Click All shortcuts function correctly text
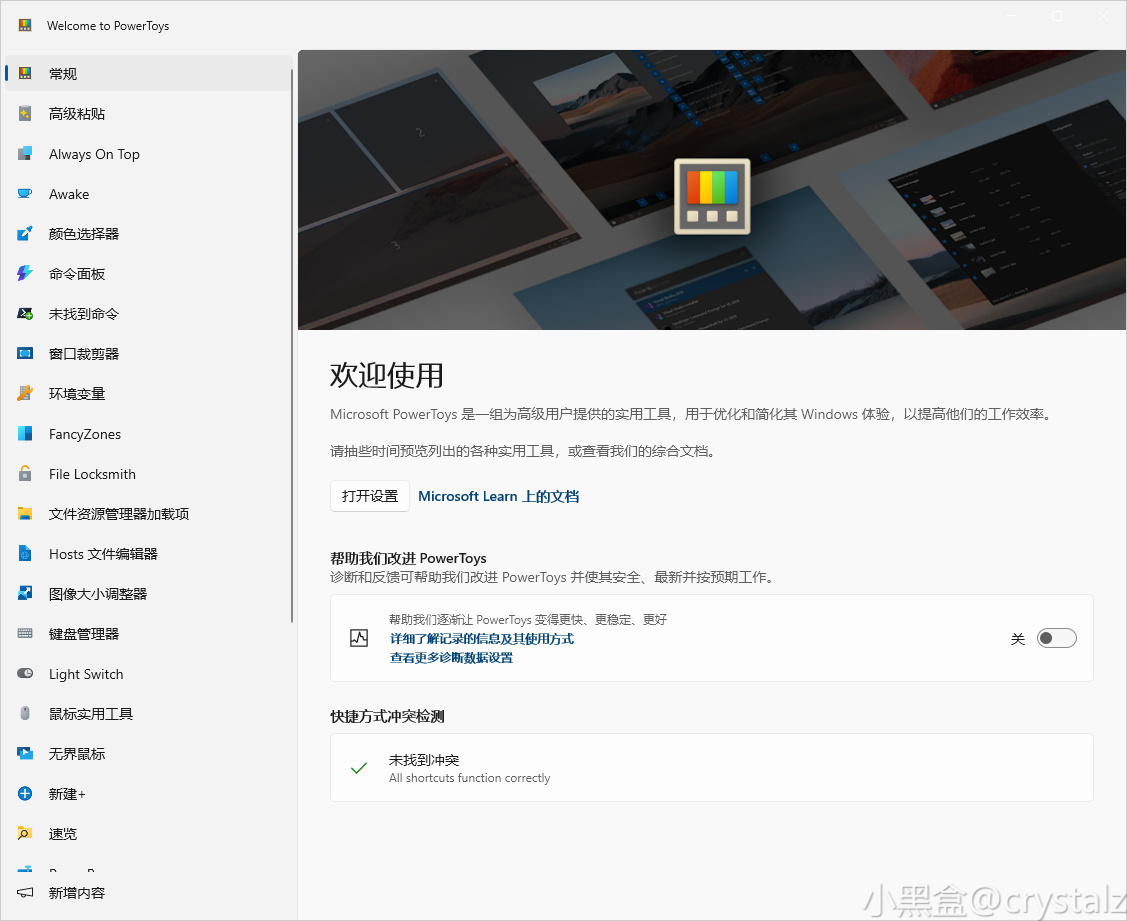The height and width of the screenshot is (921, 1127). click(x=469, y=778)
